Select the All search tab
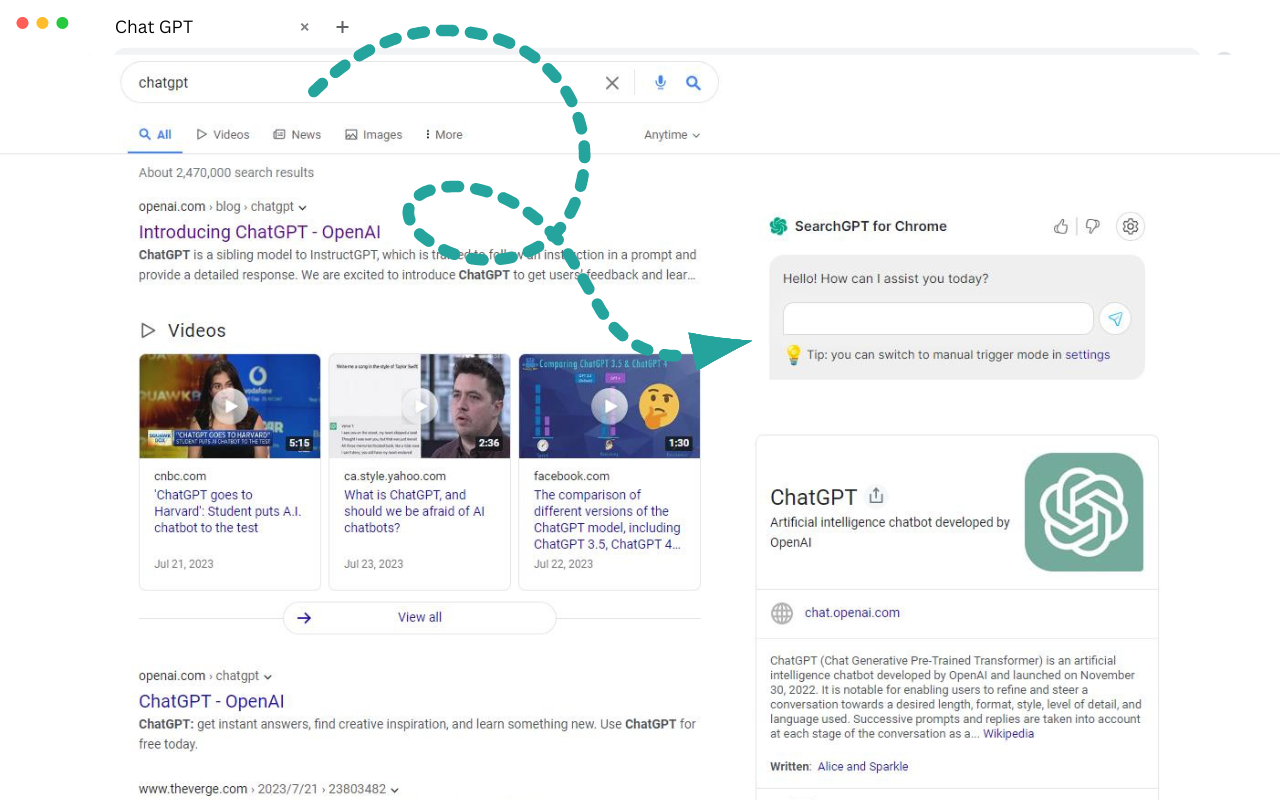1280x800 pixels. tap(155, 134)
